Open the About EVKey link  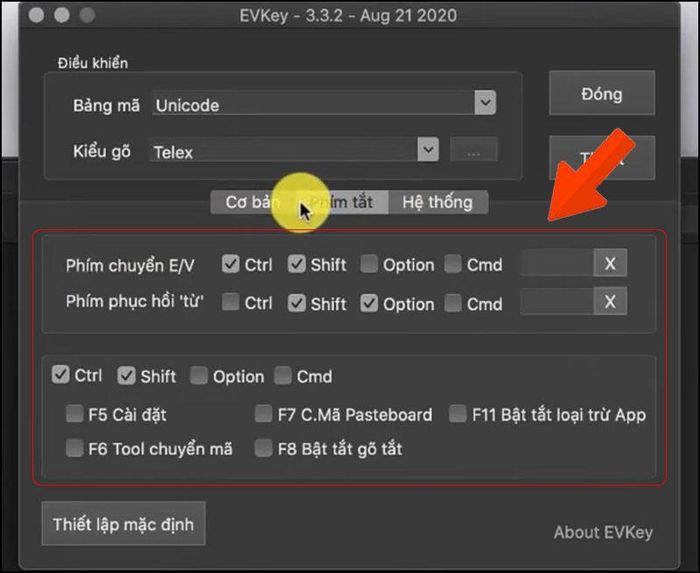pos(603,532)
